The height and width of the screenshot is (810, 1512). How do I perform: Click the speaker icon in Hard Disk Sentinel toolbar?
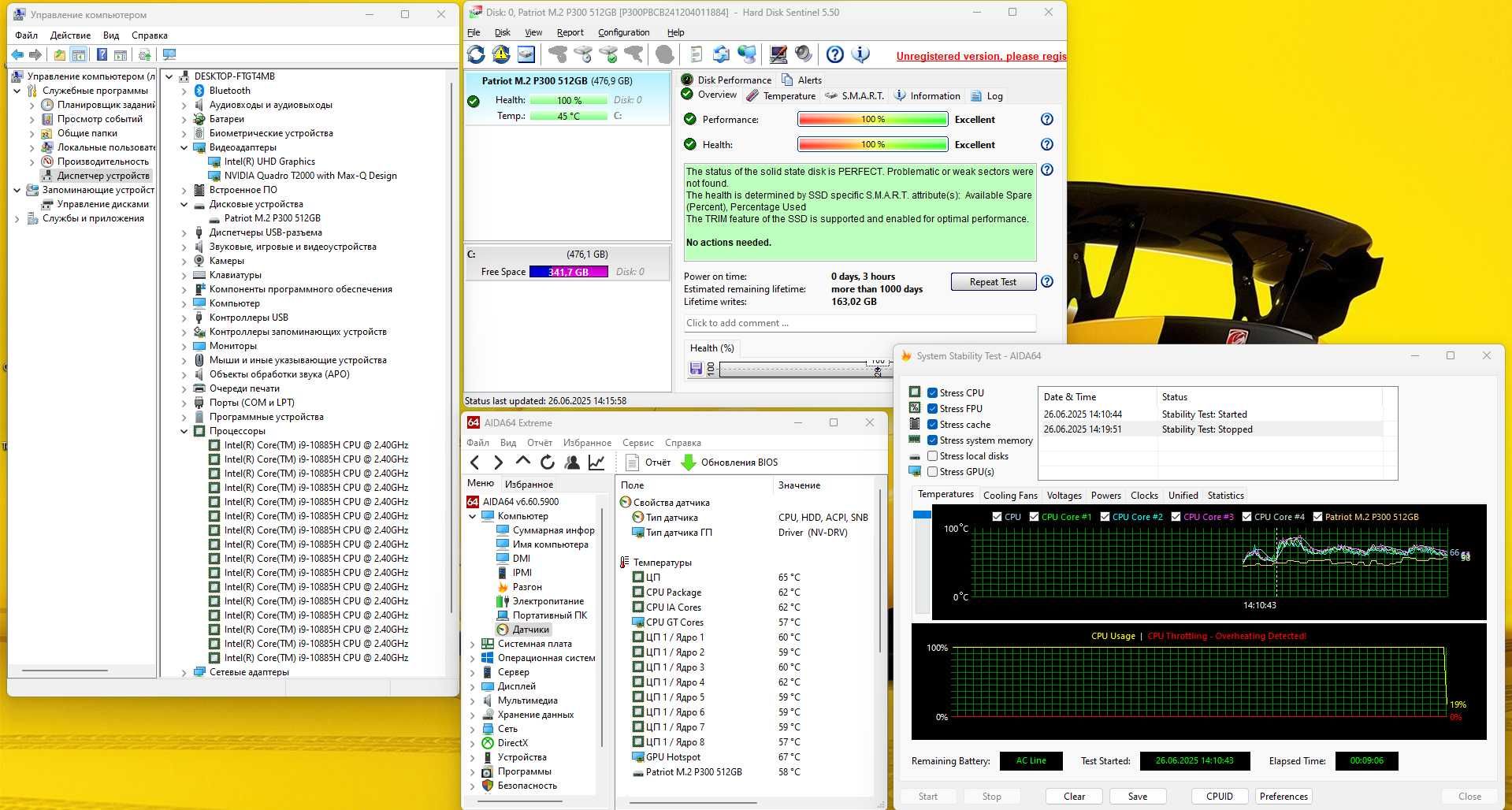pos(803,54)
